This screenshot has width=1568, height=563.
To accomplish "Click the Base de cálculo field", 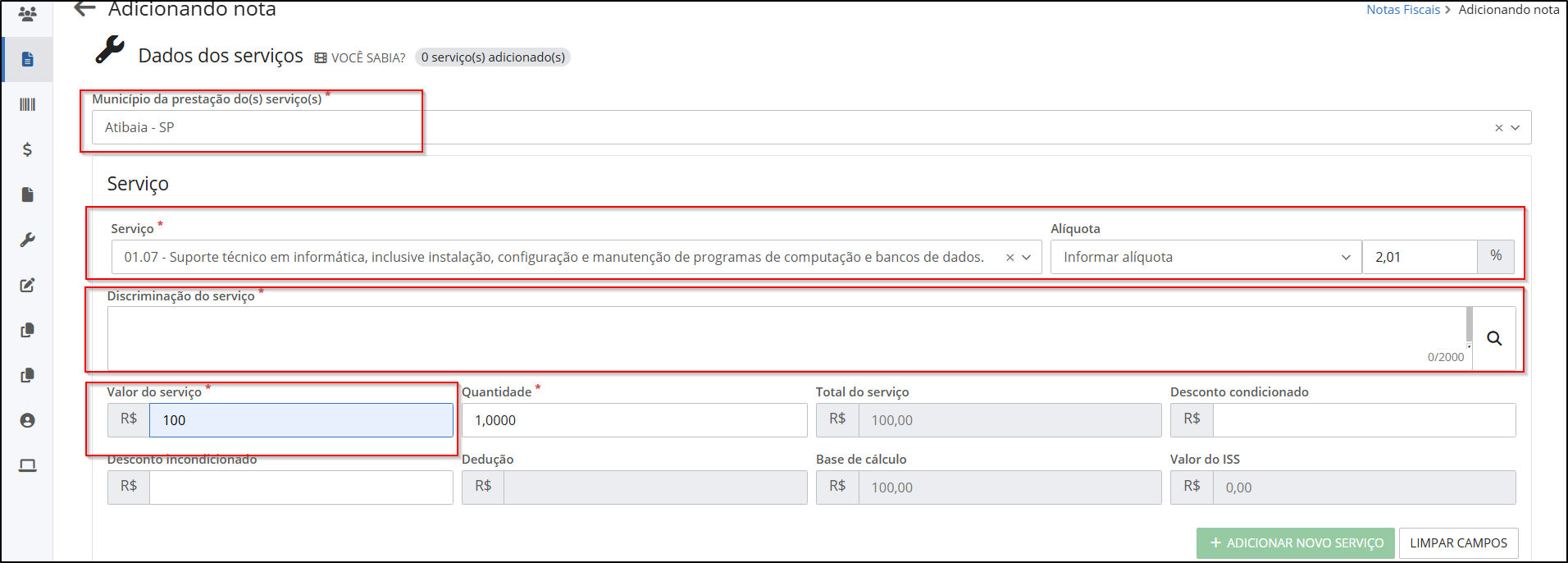I will coord(1010,487).
